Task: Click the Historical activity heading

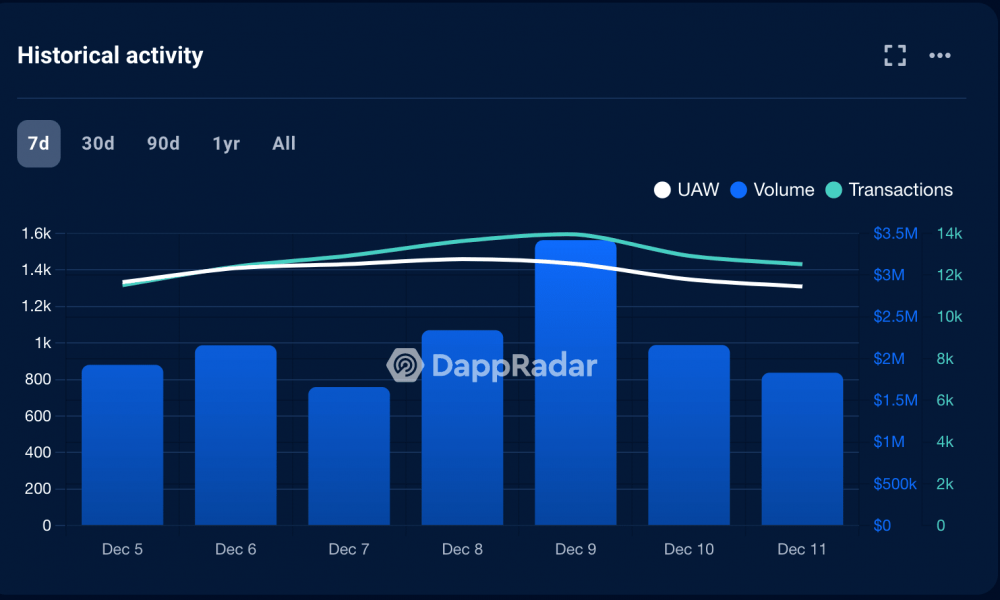Action: click(110, 55)
